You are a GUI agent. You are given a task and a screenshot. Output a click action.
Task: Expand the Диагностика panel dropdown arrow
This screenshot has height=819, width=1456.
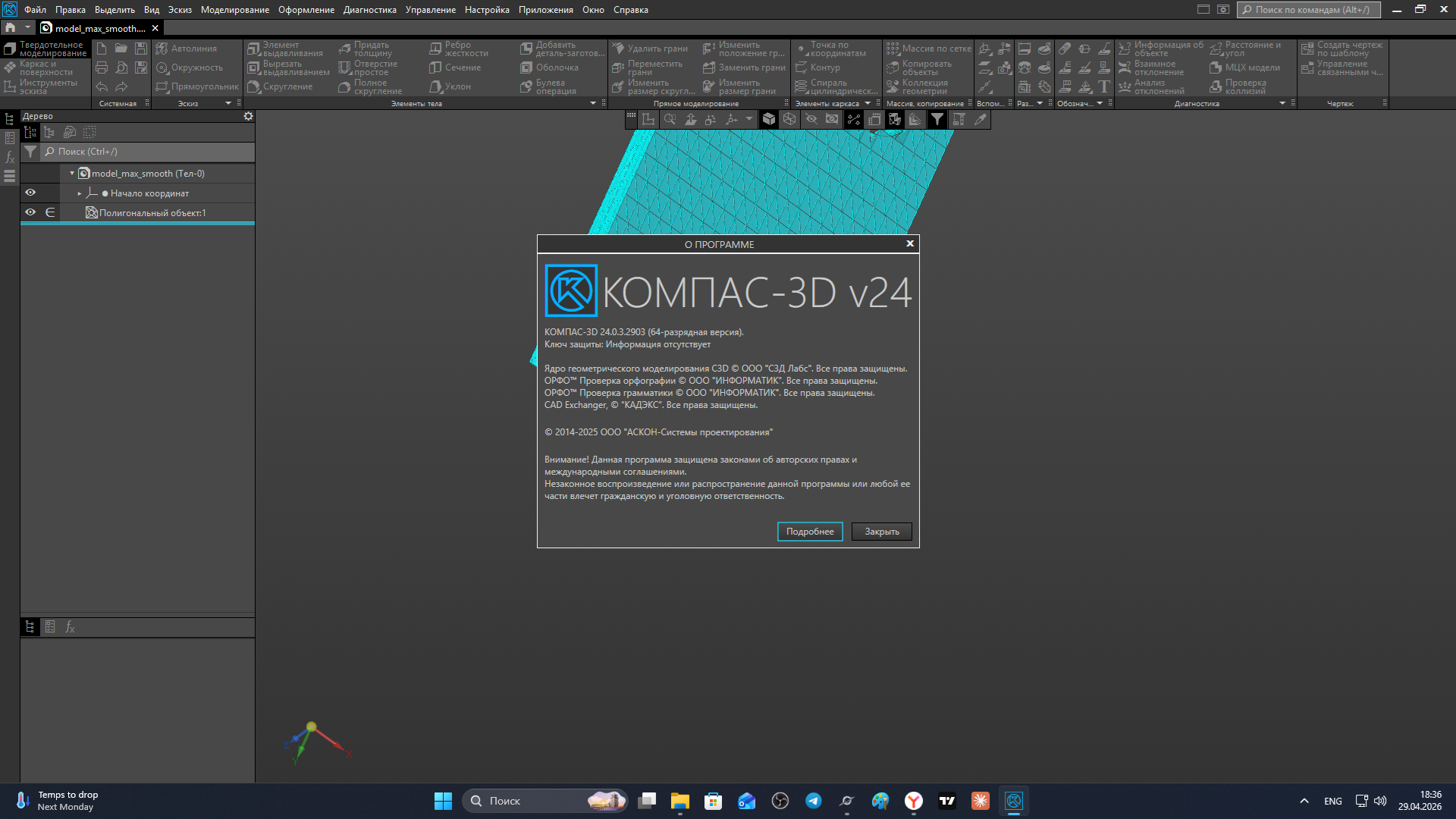(1282, 103)
